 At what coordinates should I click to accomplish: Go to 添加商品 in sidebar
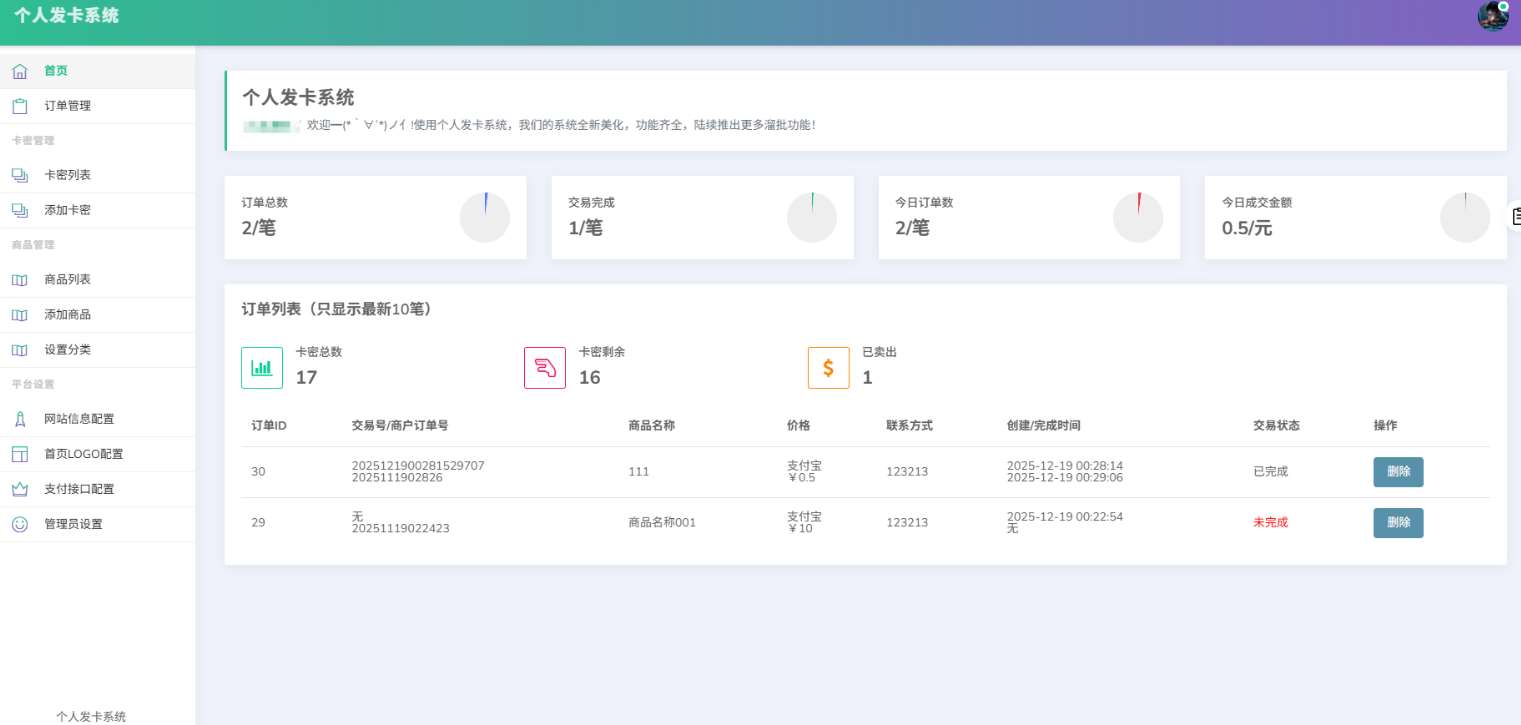[67, 315]
